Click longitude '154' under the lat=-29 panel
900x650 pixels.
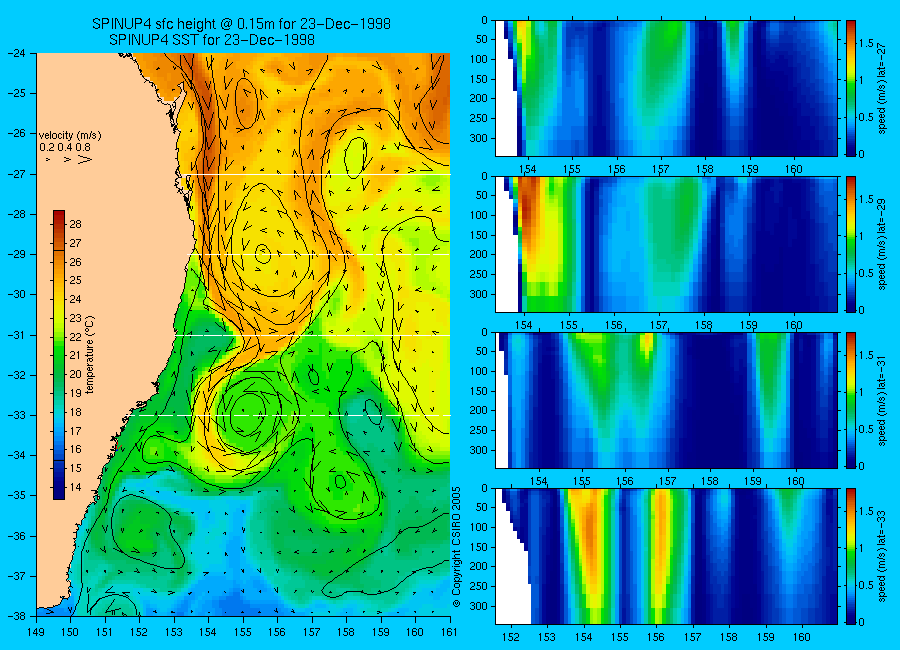click(x=524, y=325)
